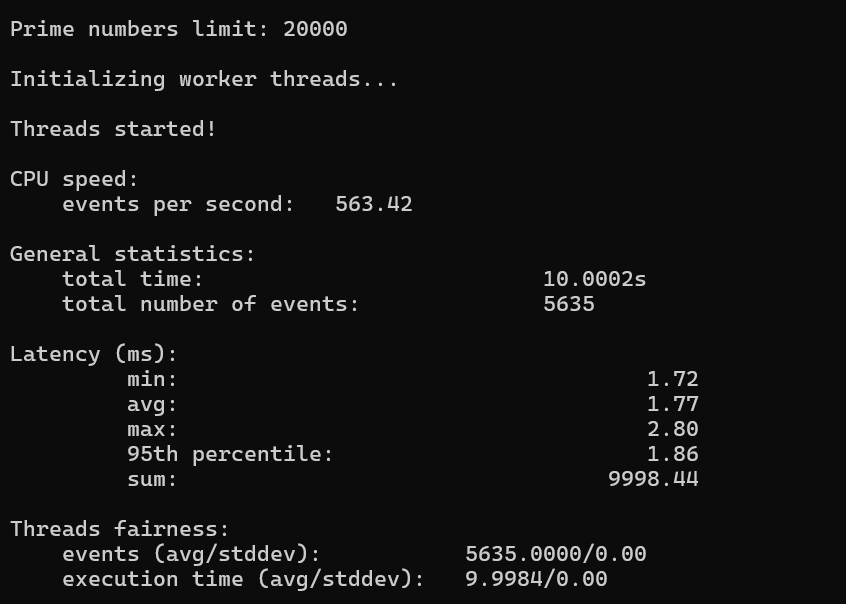
Task: Select the avg latency value 1.77
Action: [x=673, y=404]
